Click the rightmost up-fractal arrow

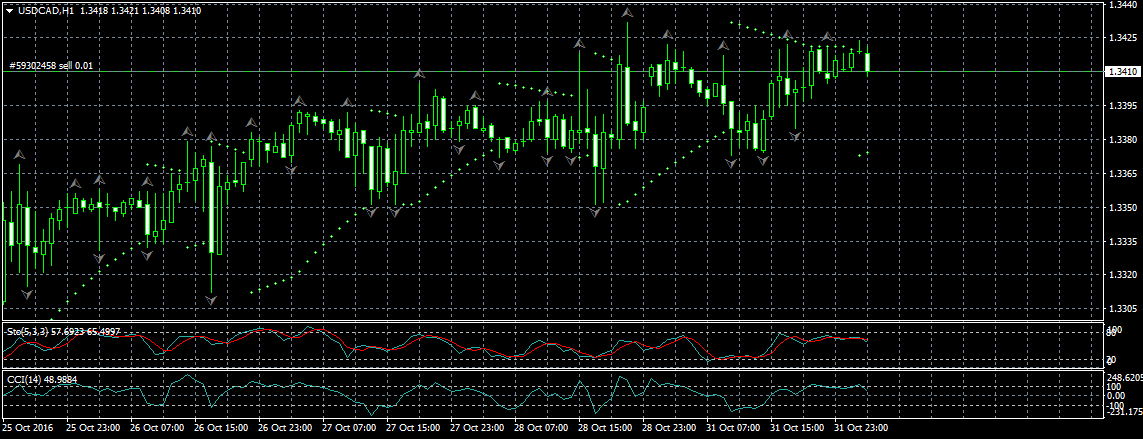coord(827,37)
